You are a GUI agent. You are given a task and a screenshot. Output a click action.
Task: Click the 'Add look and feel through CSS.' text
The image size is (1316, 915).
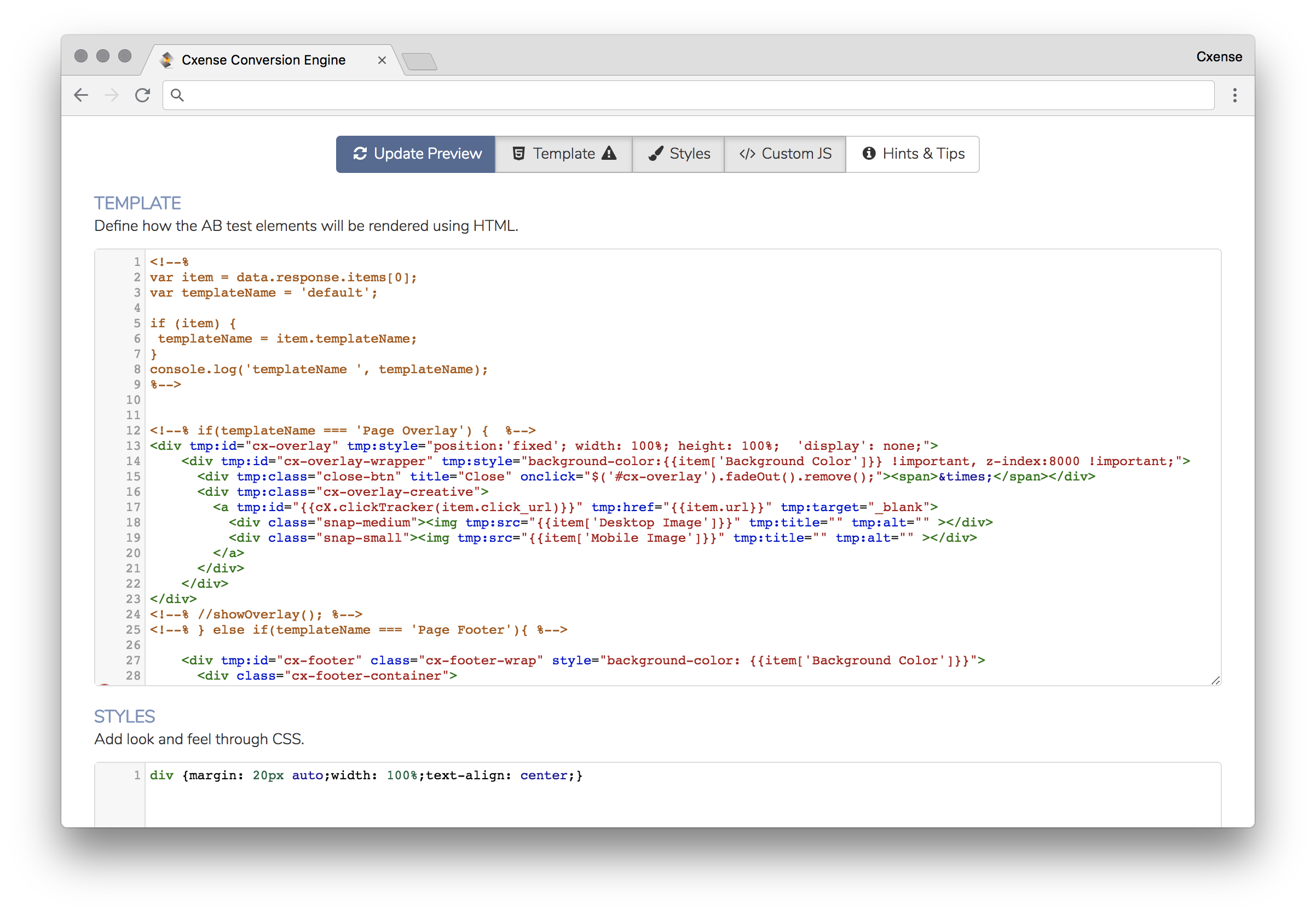(199, 740)
